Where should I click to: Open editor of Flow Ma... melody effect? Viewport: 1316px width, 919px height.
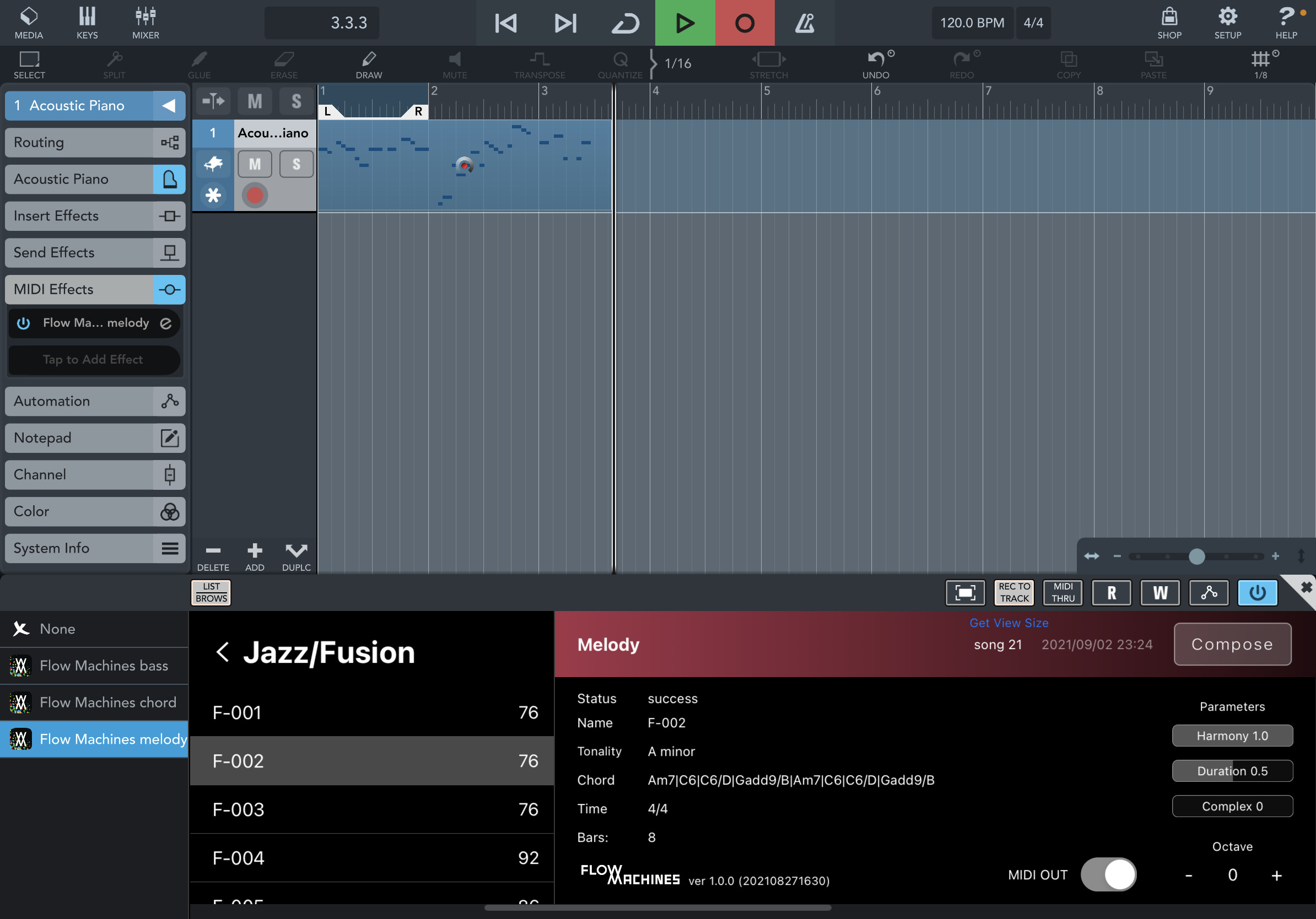pos(166,323)
